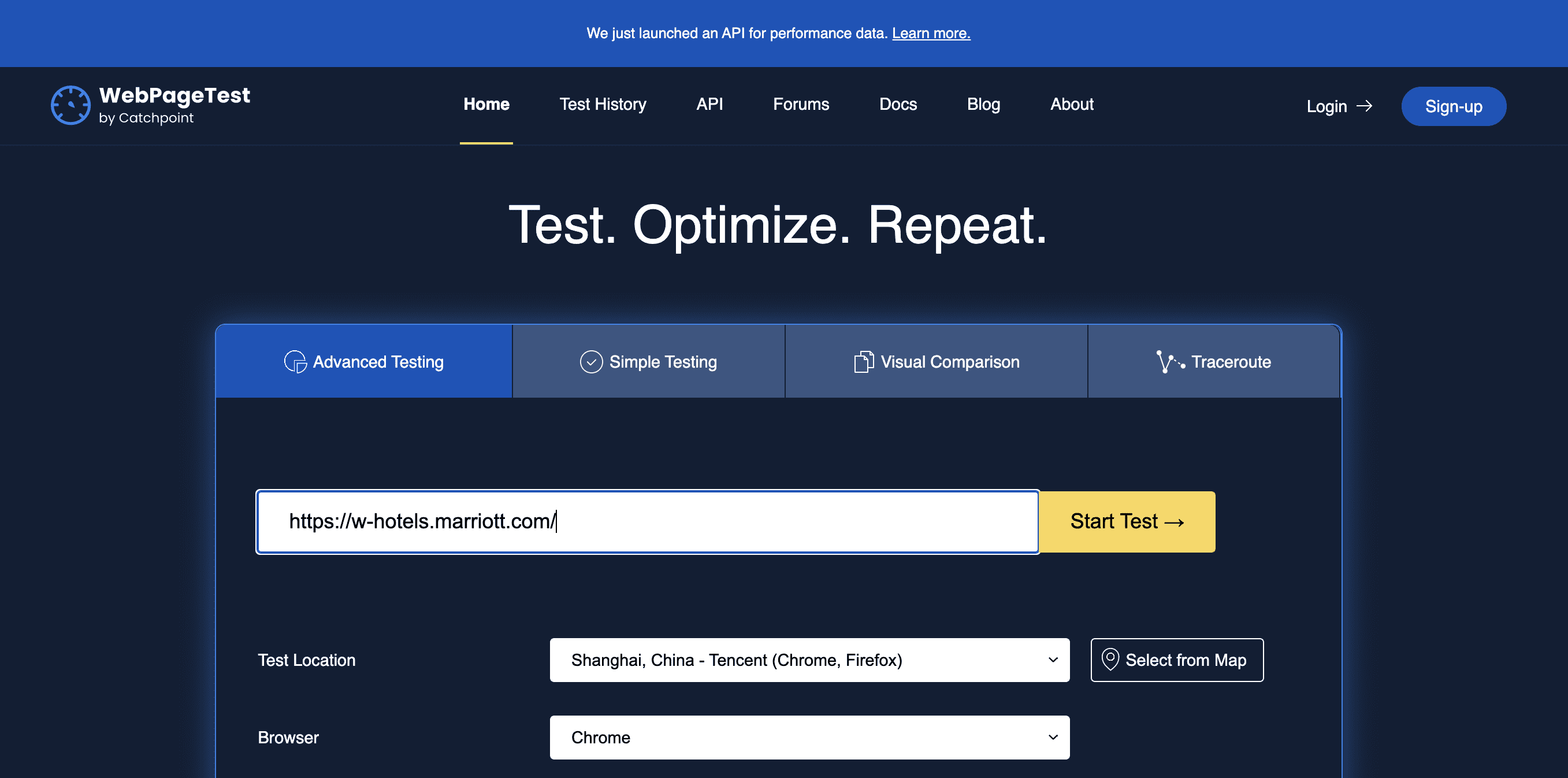Screen dimensions: 1568x778
Task: Click the yellow Start Test button
Action: 1127,522
